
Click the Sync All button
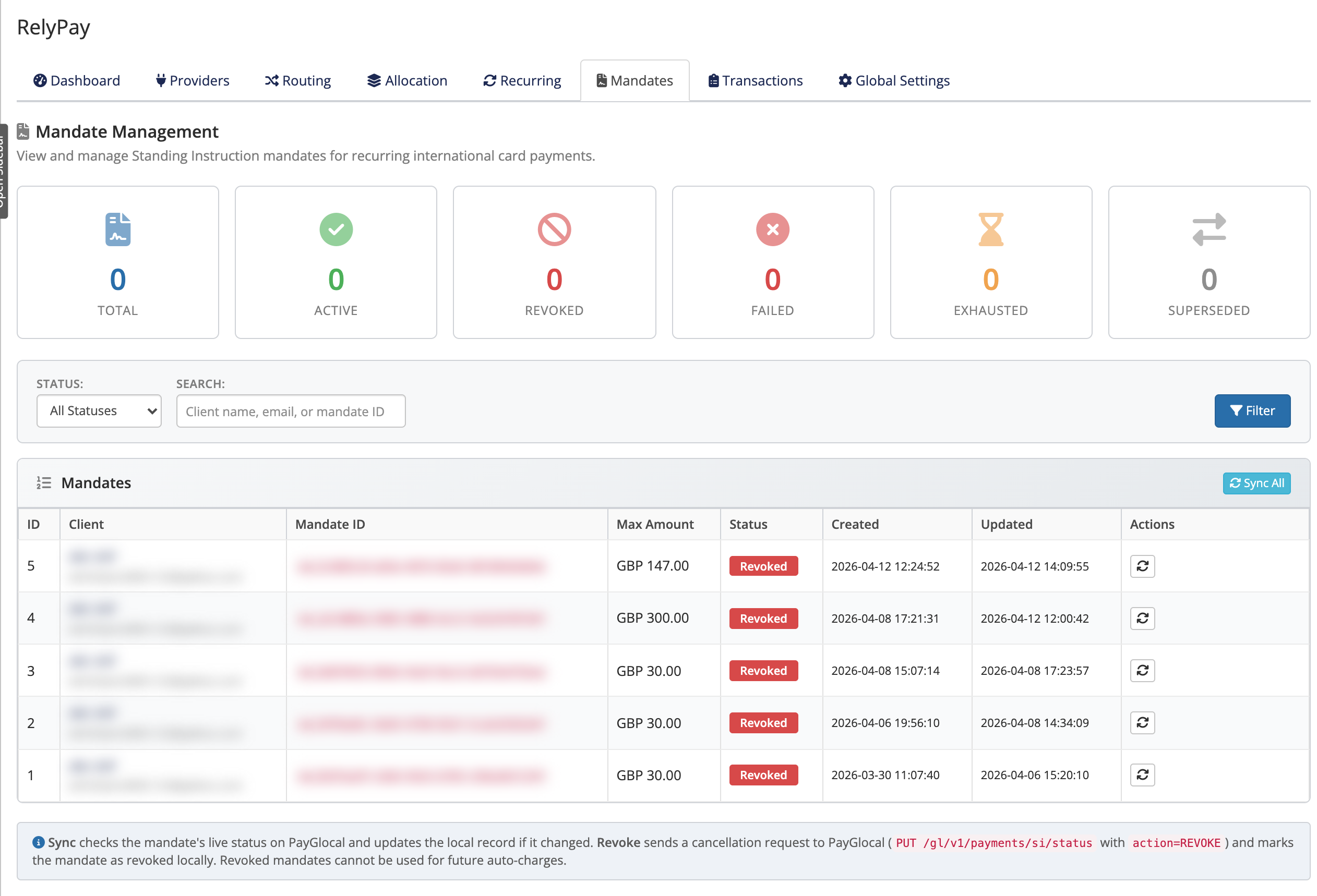1256,483
